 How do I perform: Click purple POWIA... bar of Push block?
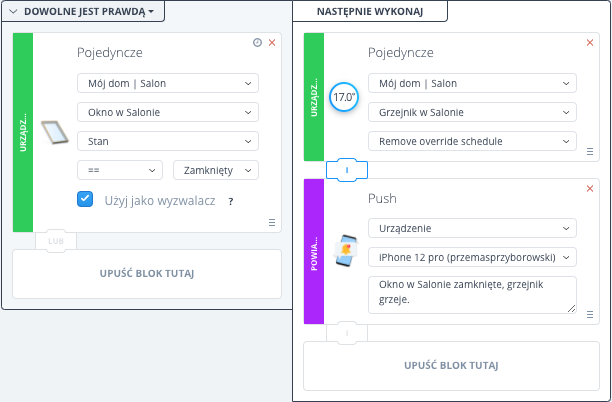point(314,251)
